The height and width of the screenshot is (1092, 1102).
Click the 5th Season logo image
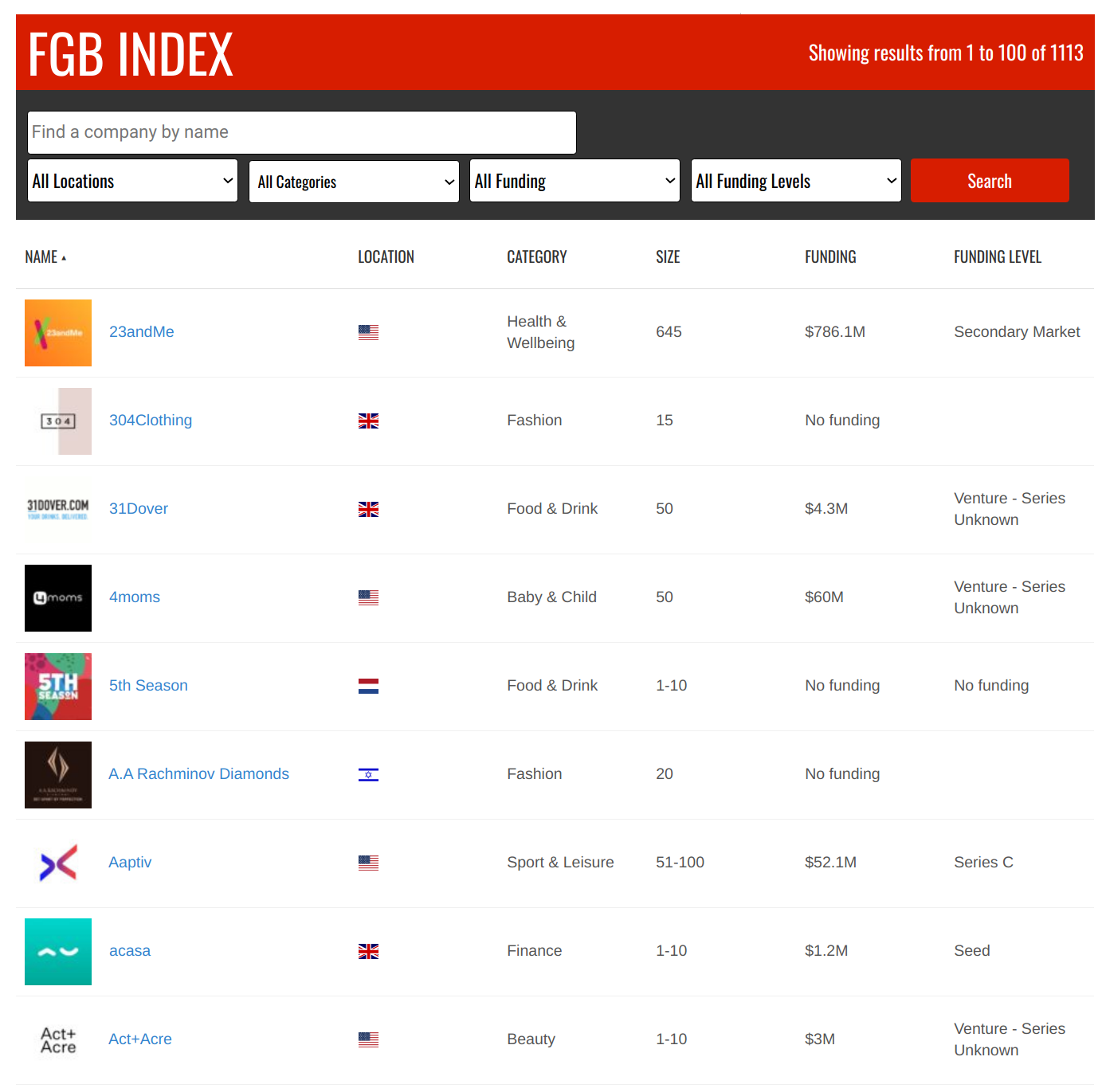tap(58, 687)
